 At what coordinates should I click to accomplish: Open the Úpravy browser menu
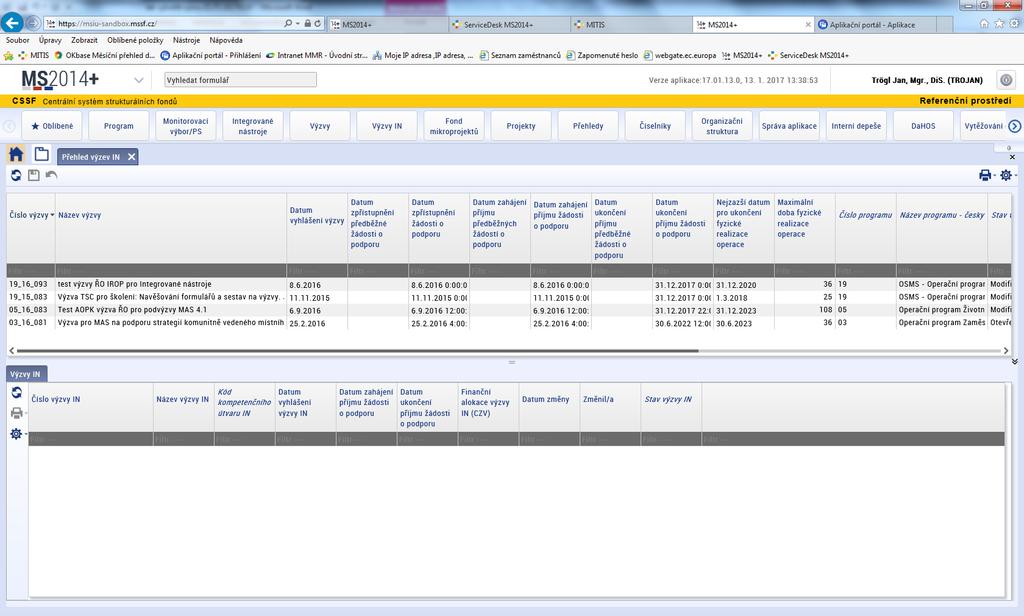coord(50,40)
